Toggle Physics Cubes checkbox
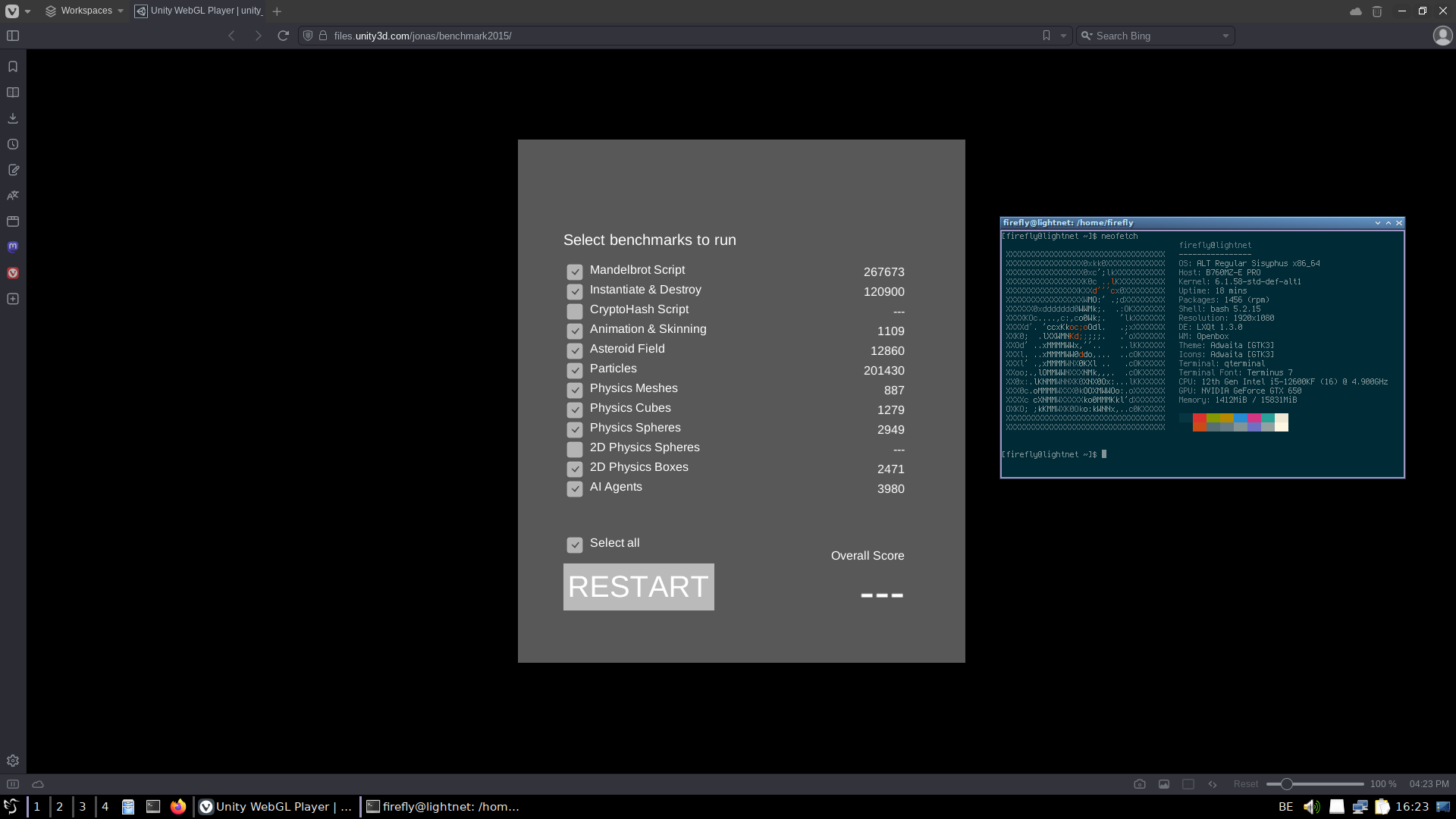Image resolution: width=1456 pixels, height=819 pixels. 575,409
